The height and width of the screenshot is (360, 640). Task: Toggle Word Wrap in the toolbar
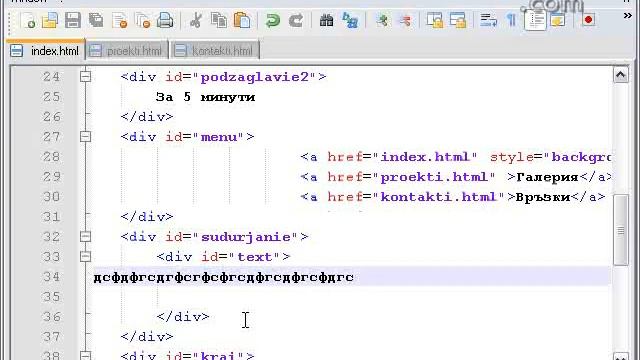click(488, 20)
